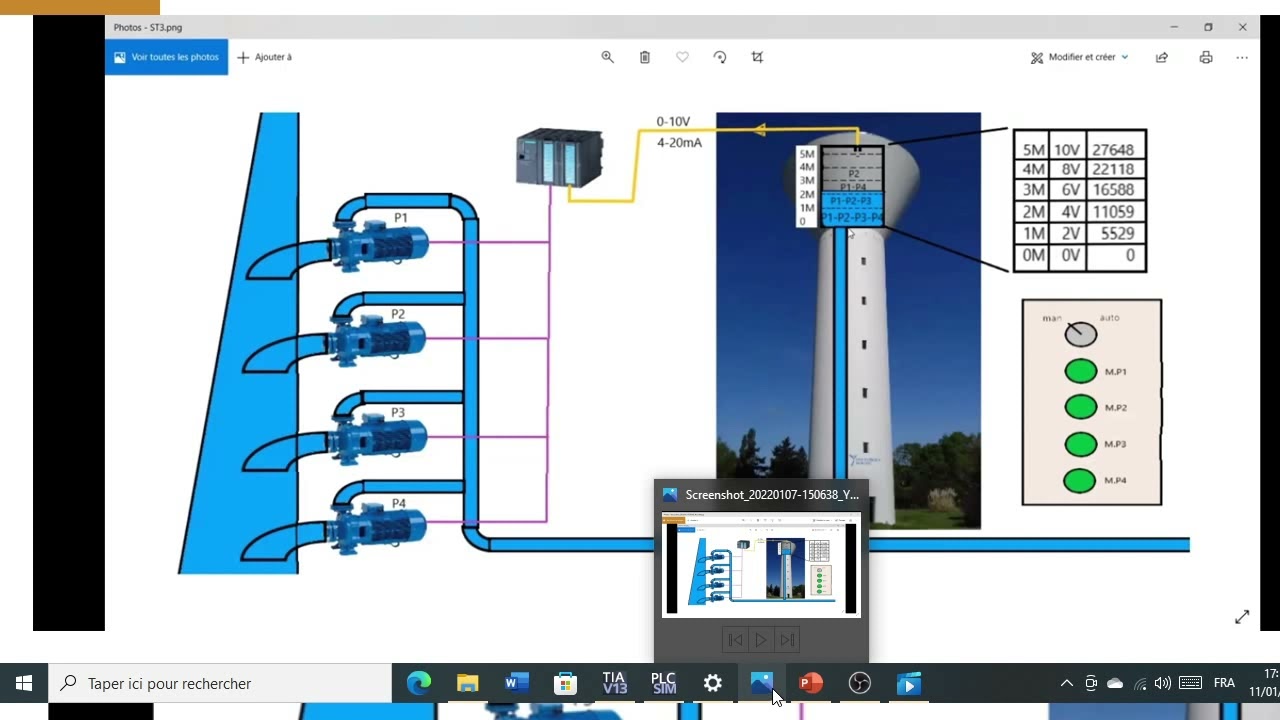1280x720 pixels.
Task: Show hidden tray icons with the chevron
Action: 1067,683
